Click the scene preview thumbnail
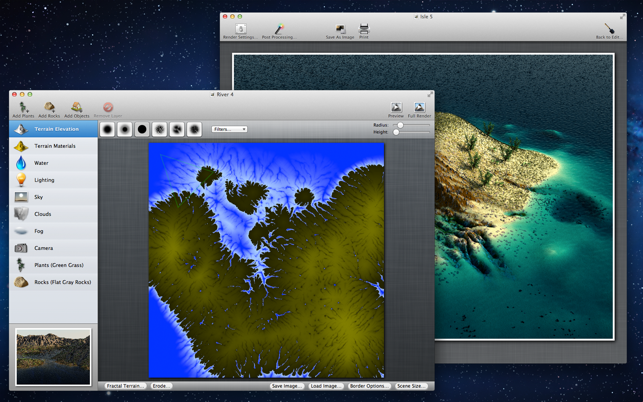 tap(53, 357)
